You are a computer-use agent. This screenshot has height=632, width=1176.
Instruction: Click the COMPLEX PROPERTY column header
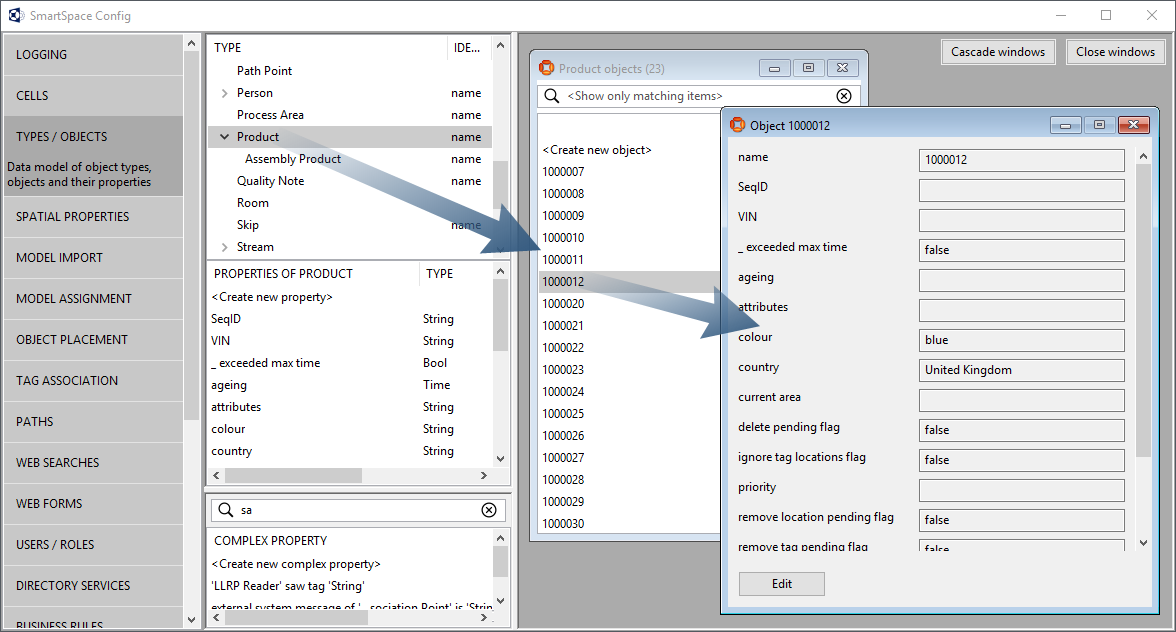(350, 541)
